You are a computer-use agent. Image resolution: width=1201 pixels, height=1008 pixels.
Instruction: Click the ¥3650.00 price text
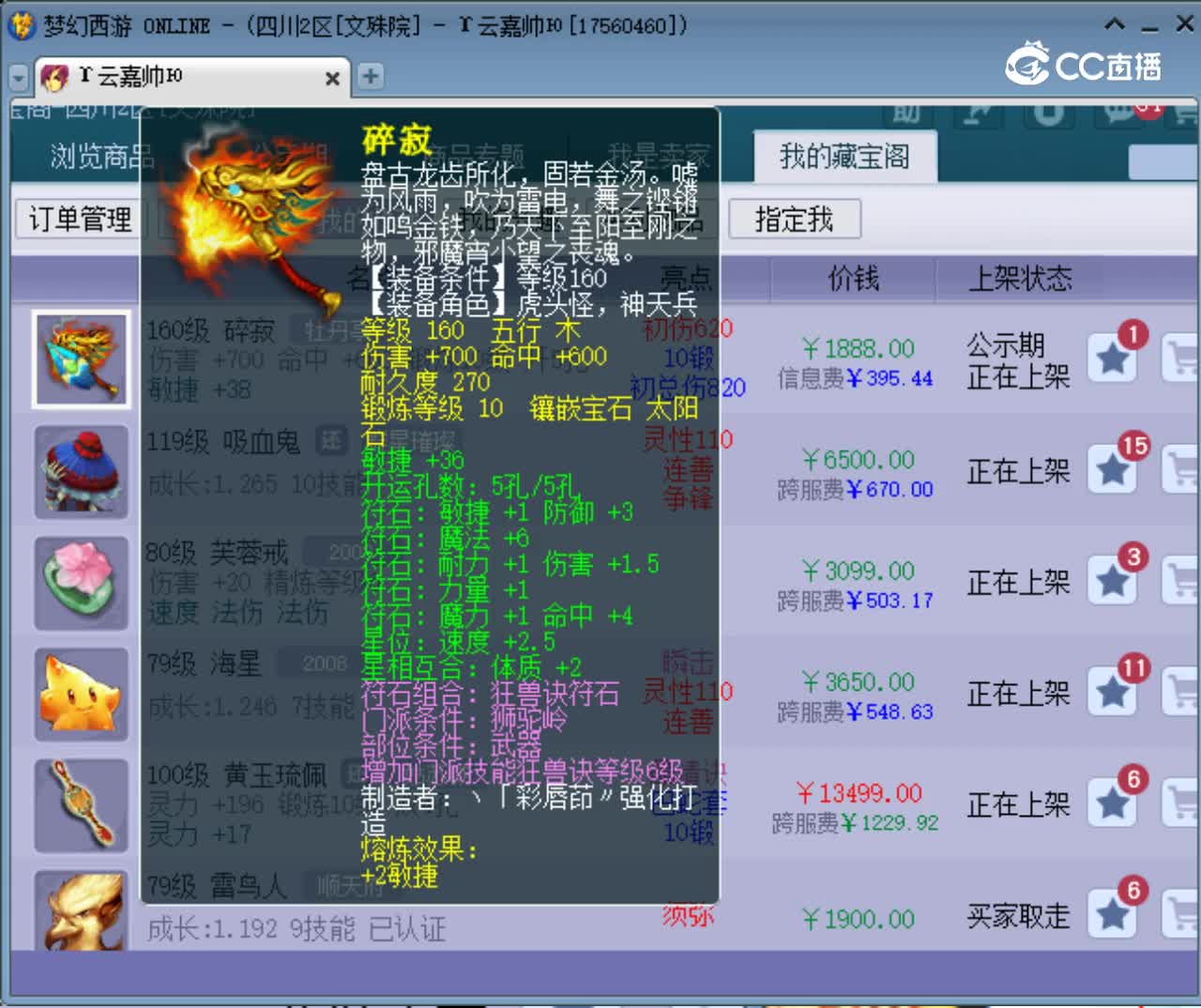(859, 682)
